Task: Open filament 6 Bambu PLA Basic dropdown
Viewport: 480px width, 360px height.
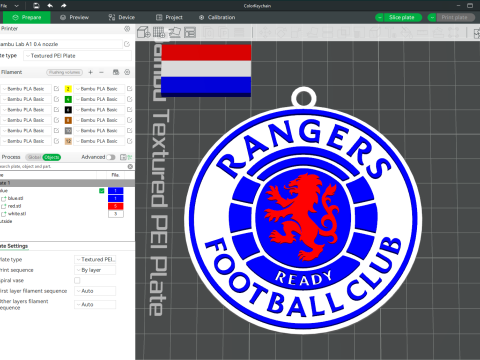Action: 99,110
